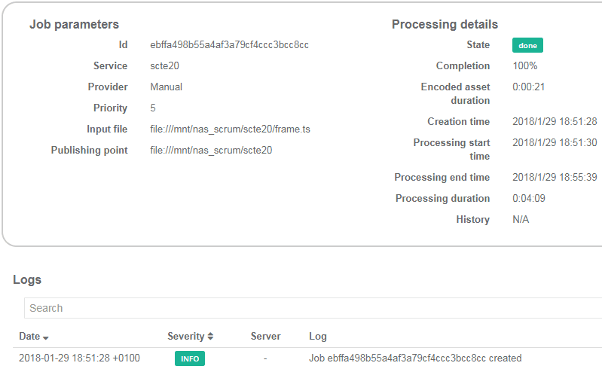Sort logs by Severity column header
602x369 pixels.
(186, 336)
